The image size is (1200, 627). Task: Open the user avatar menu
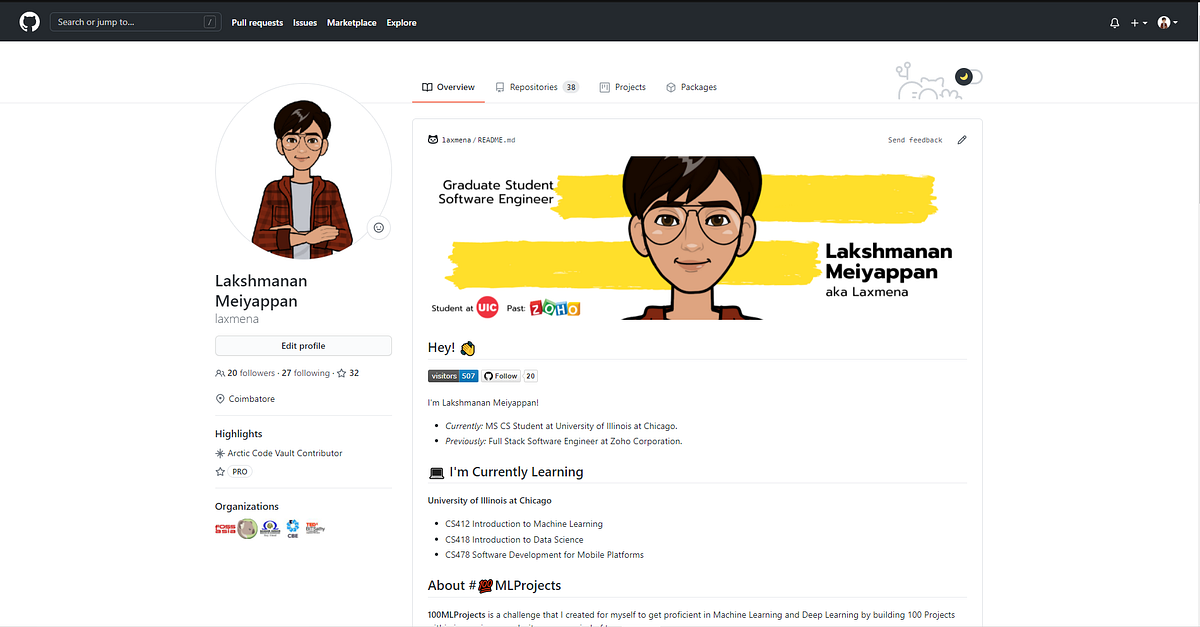[1167, 22]
